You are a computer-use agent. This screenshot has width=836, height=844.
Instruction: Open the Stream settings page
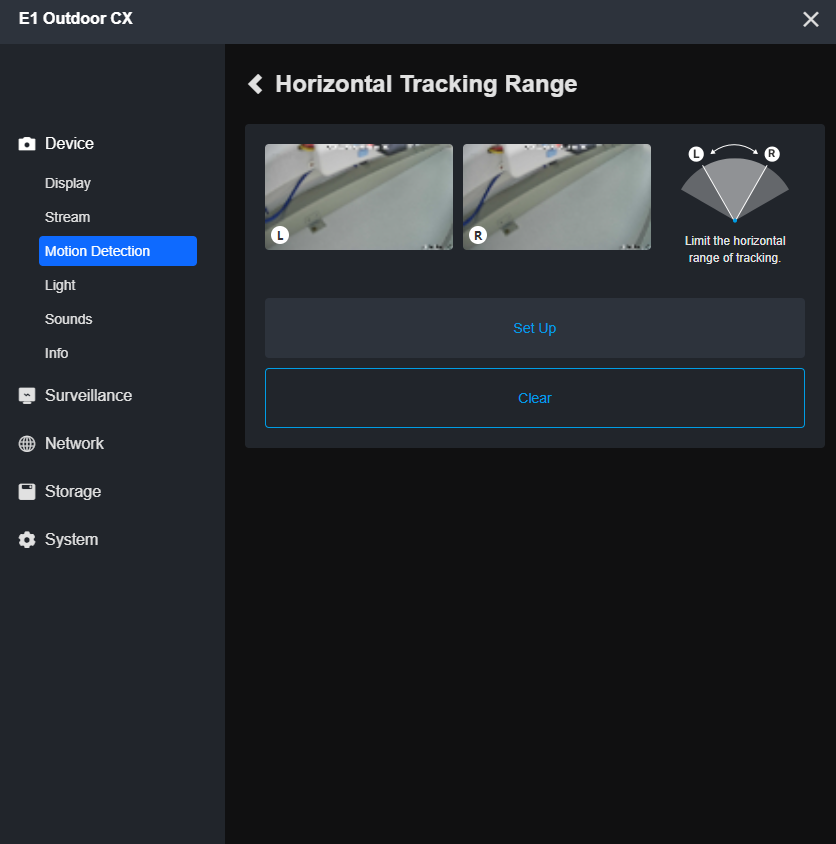click(x=67, y=217)
